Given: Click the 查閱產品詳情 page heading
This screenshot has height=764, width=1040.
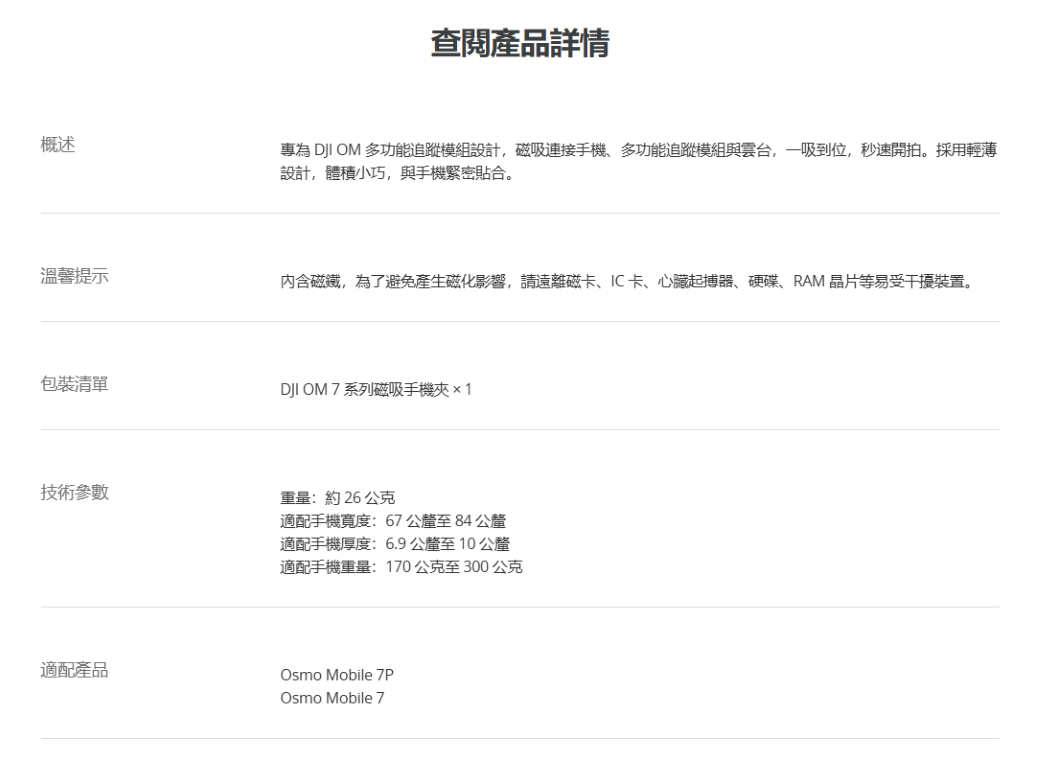Looking at the screenshot, I should [519, 44].
